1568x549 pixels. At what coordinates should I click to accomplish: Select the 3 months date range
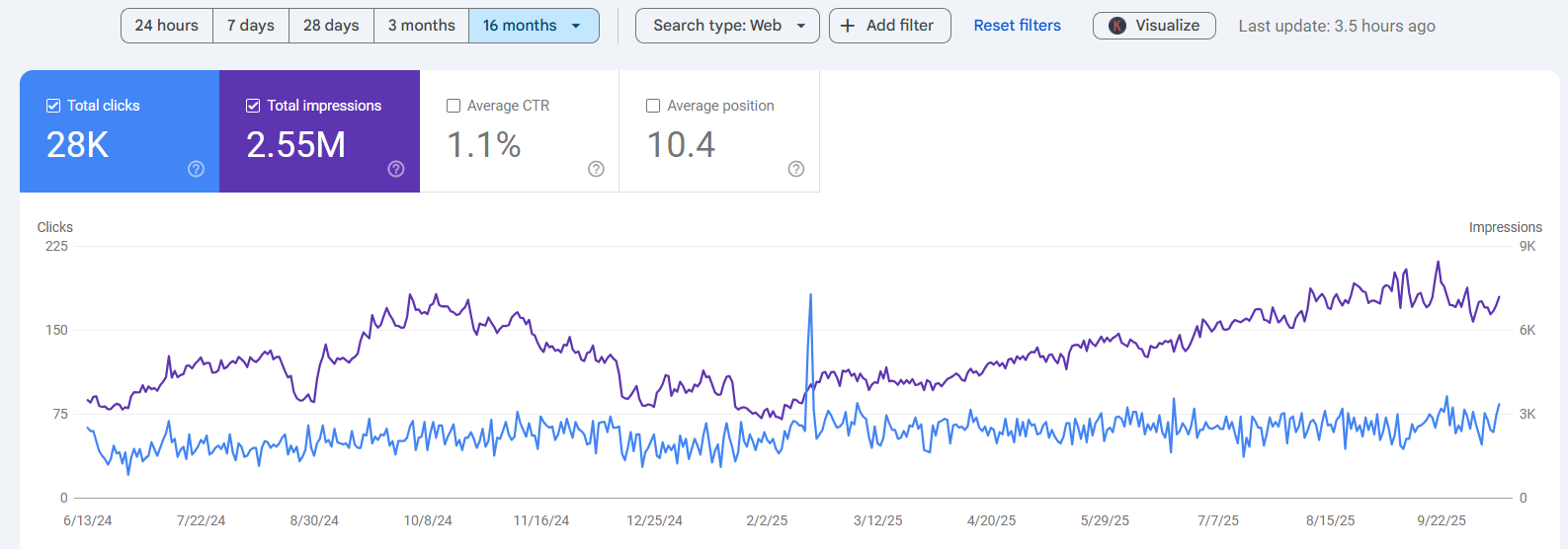click(421, 26)
